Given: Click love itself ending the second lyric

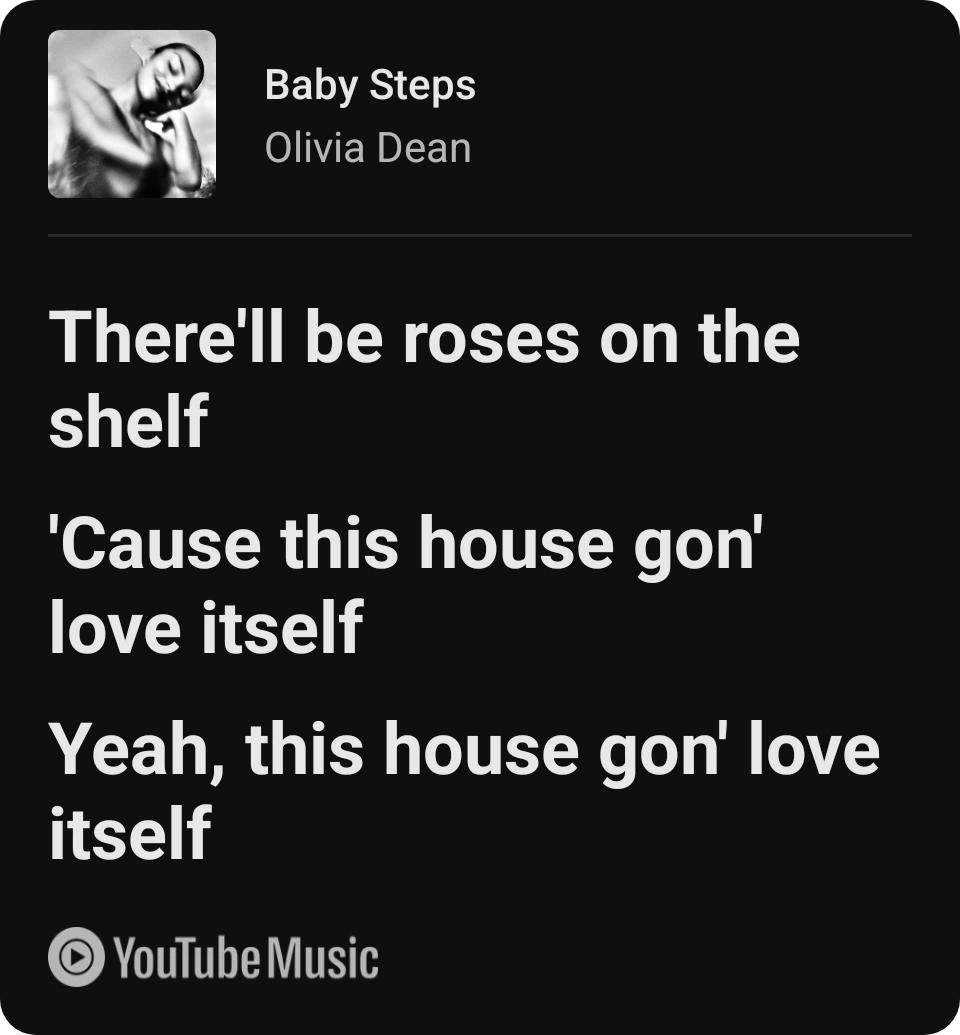Looking at the screenshot, I should [x=206, y=626].
